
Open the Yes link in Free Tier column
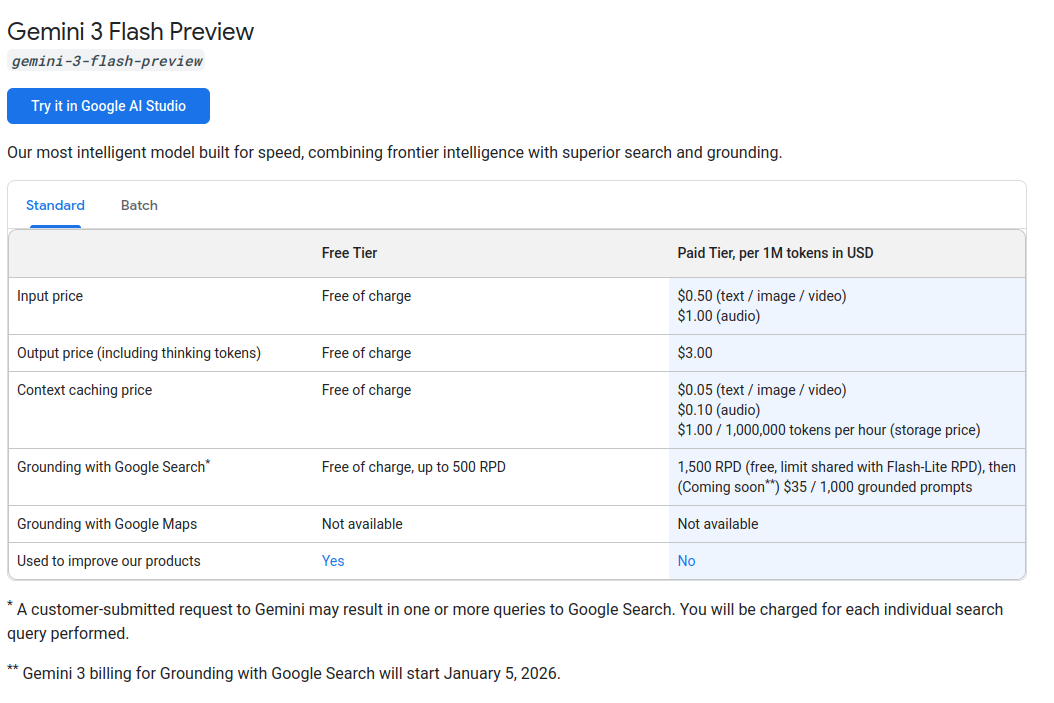(333, 561)
